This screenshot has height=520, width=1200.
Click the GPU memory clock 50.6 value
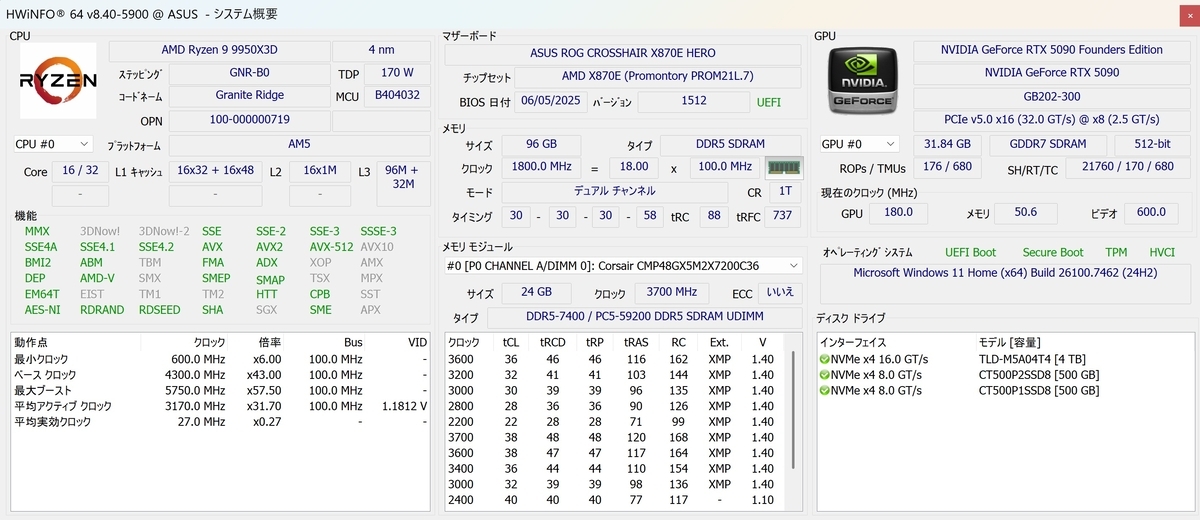1025,213
